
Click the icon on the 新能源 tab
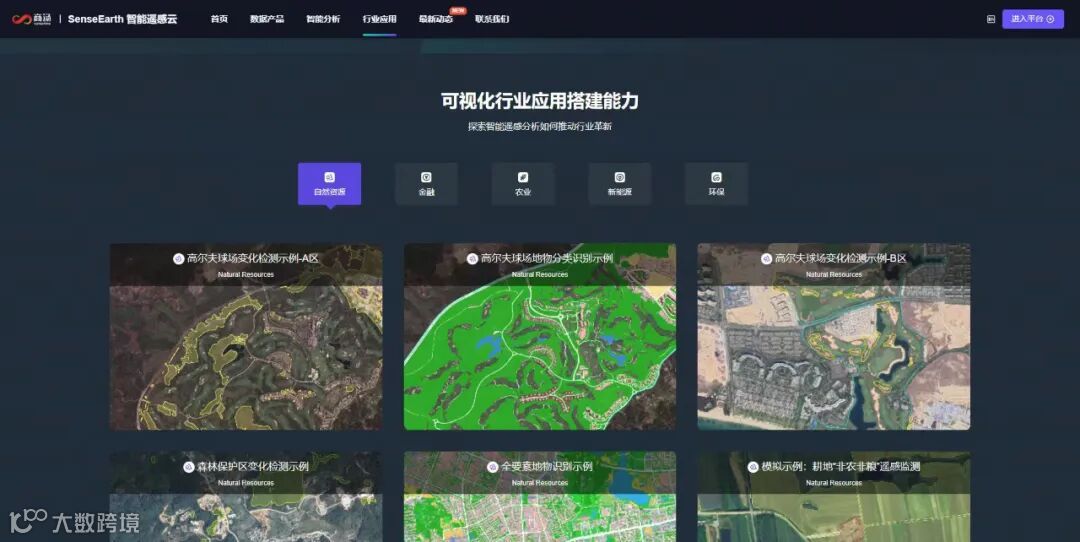click(619, 178)
